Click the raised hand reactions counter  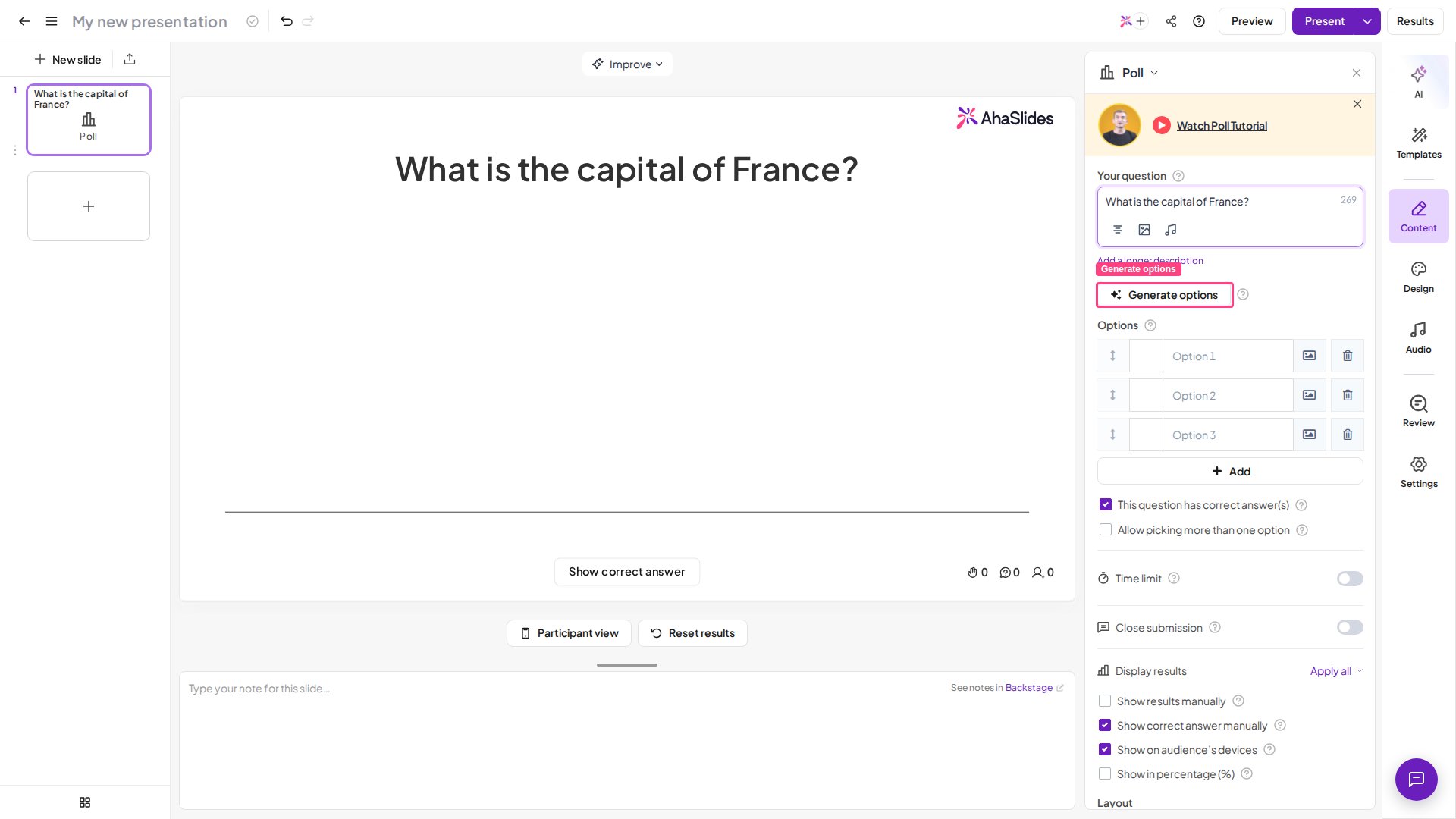[977, 573]
